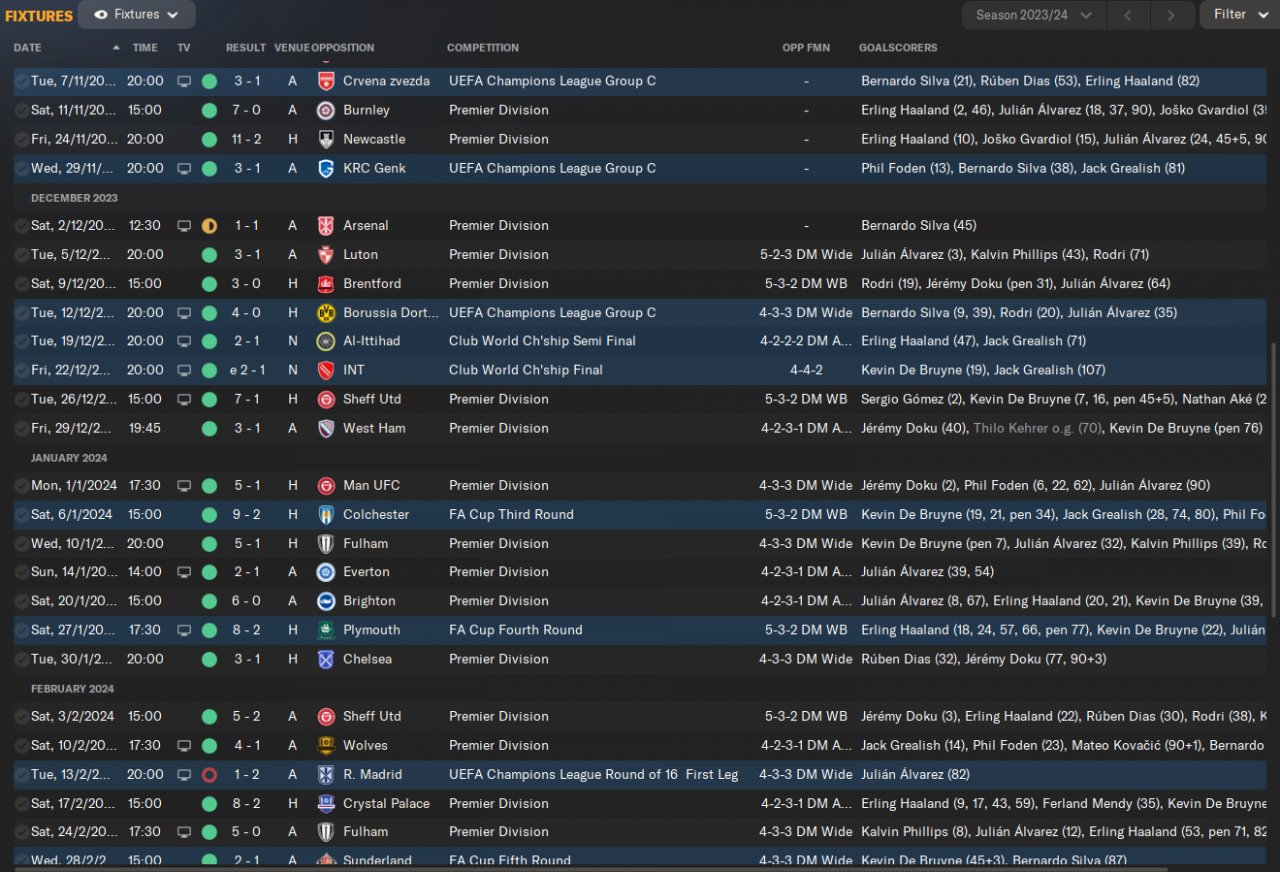Click the TV icon on the Arsenal row
The image size is (1280, 872).
(x=184, y=226)
